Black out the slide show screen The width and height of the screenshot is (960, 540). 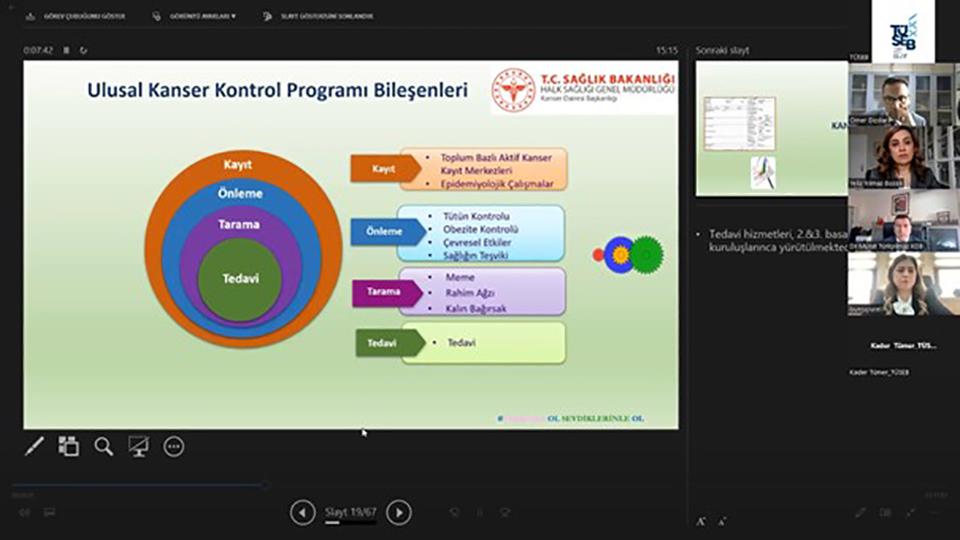[138, 446]
